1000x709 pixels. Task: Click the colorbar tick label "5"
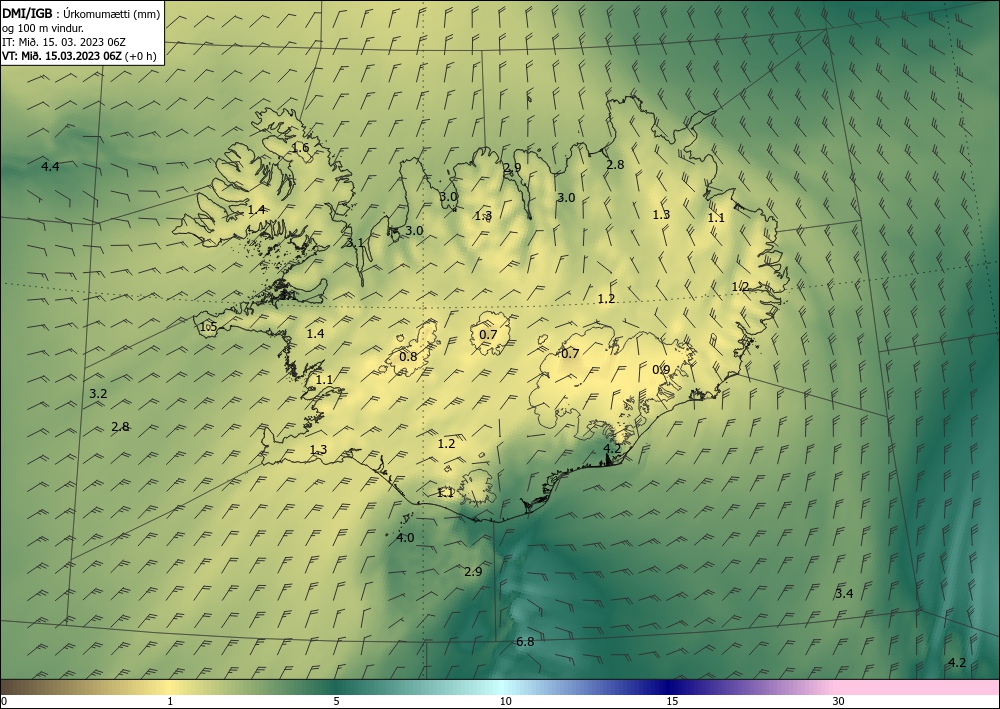tap(336, 702)
